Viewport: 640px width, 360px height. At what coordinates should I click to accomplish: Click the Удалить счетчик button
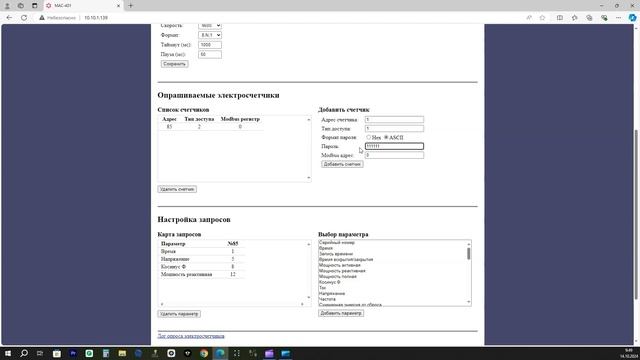pyautogui.click(x=177, y=189)
